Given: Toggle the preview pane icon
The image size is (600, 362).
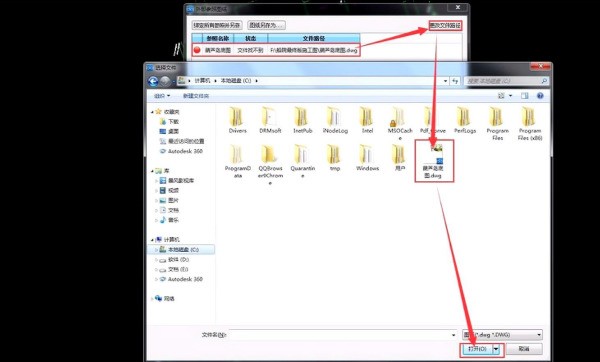Looking at the screenshot, I should pos(524,96).
